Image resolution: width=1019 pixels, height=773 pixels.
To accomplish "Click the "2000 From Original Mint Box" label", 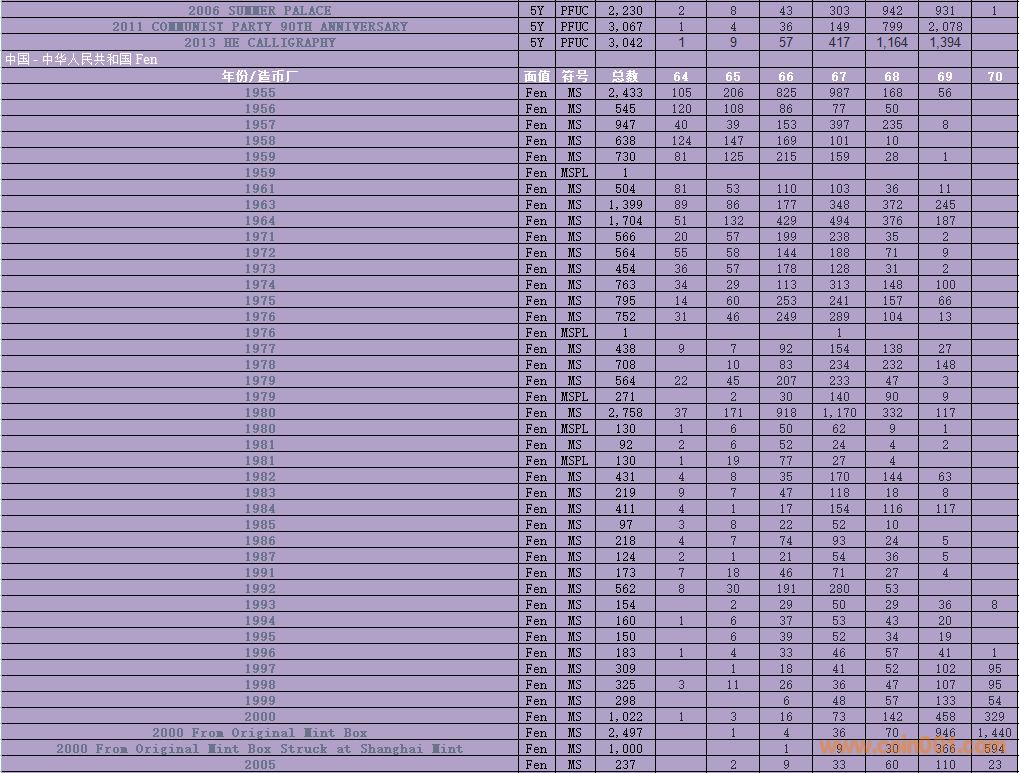I will coord(259,733).
